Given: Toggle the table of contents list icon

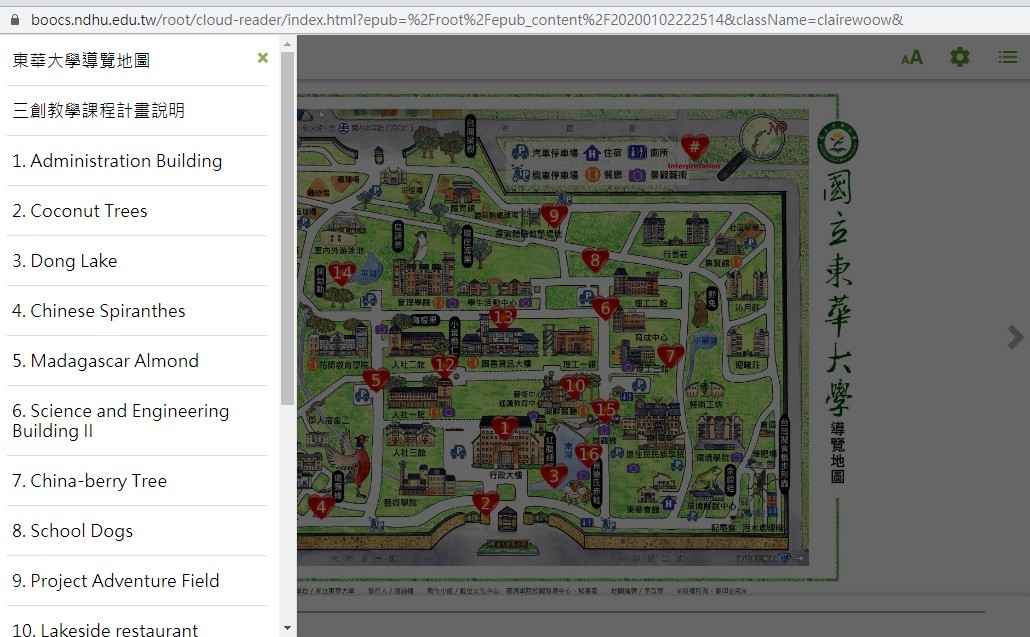Looking at the screenshot, I should click(x=1008, y=57).
